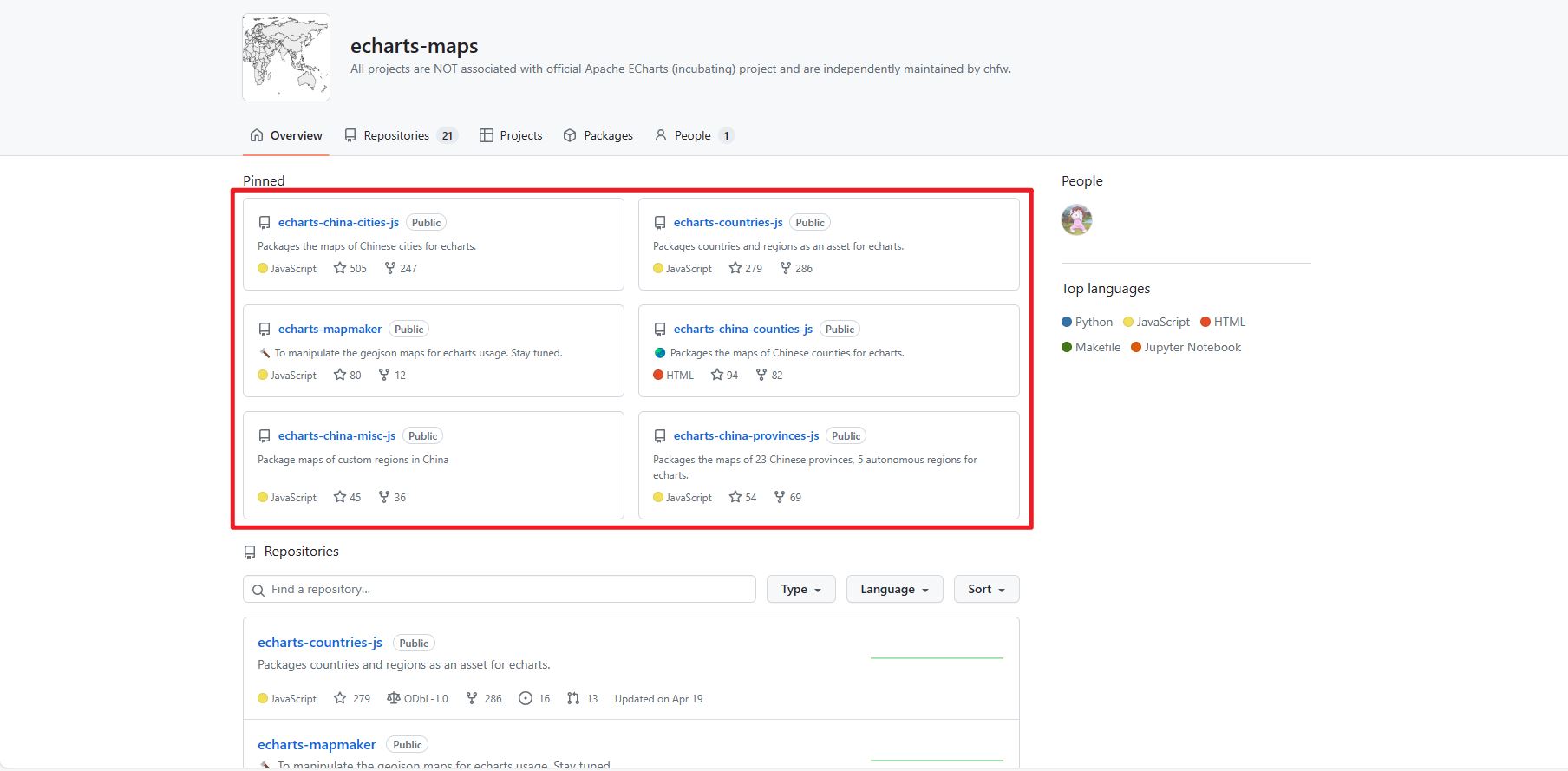Click the fork icon of echarts-china-misc-js card
Screen dimensions: 1568x771
point(384,497)
